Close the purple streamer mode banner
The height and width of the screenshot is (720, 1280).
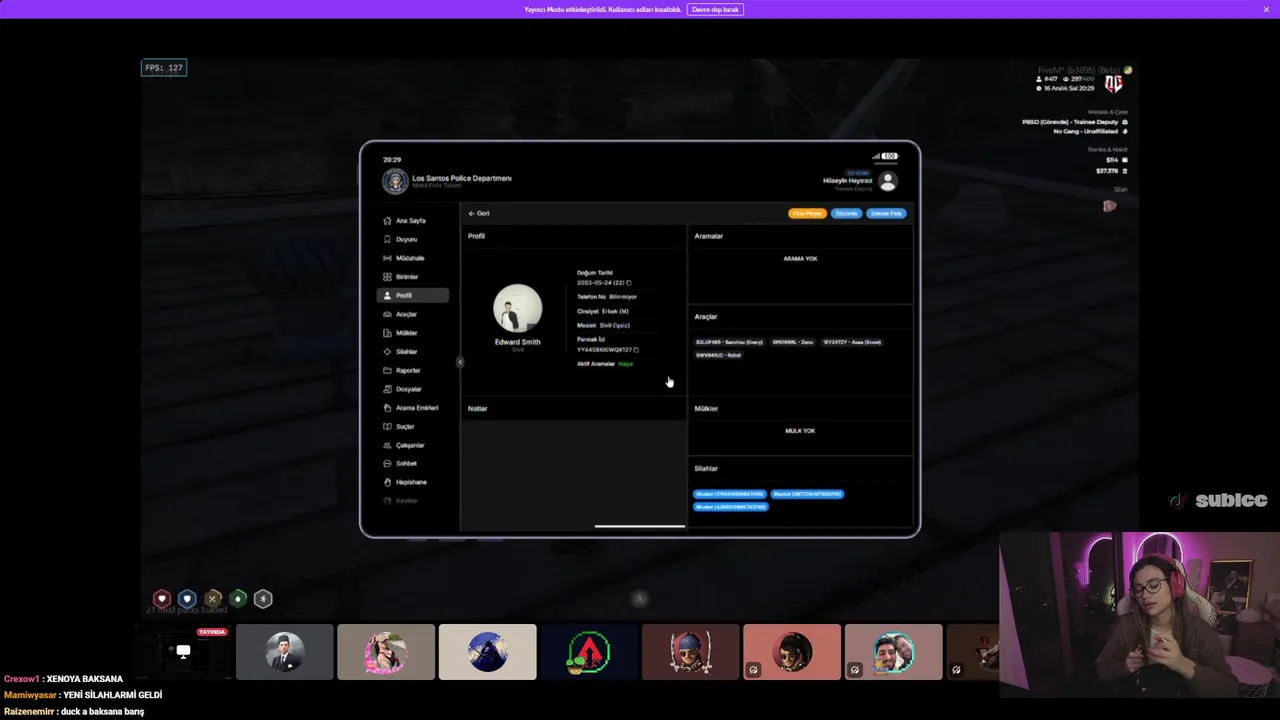click(1266, 9)
